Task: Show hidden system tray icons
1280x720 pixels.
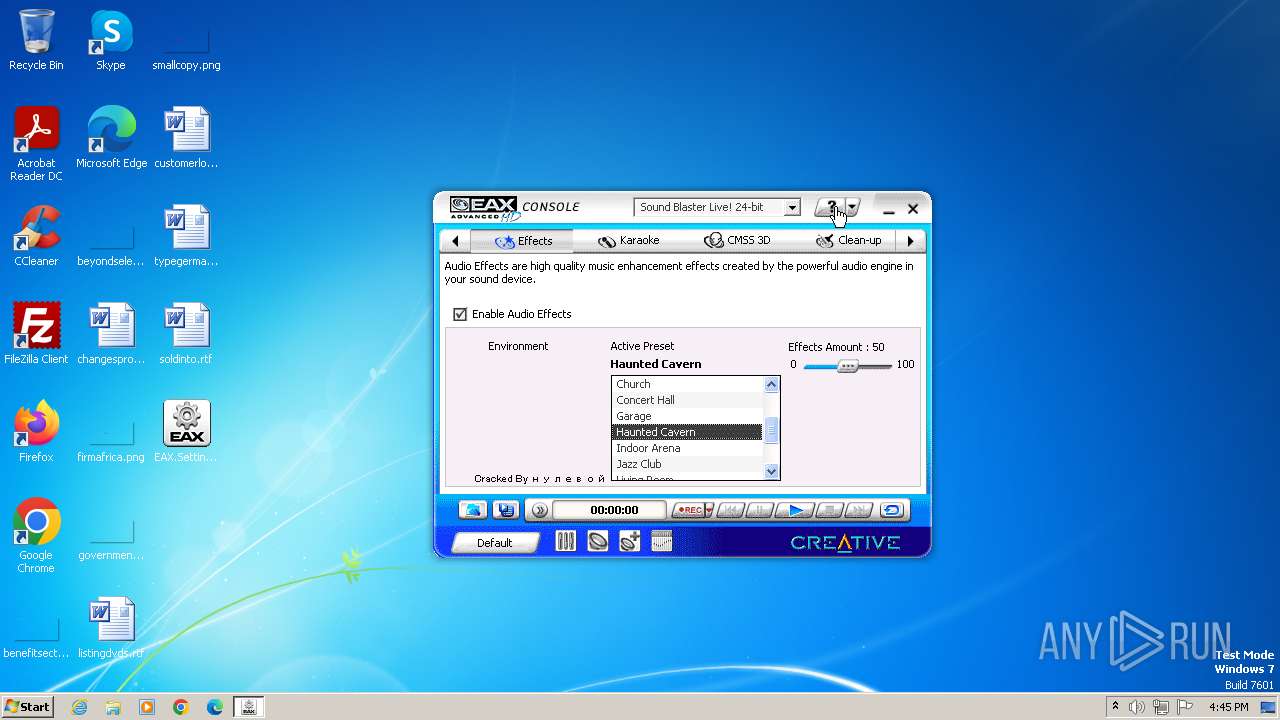Action: [1115, 707]
